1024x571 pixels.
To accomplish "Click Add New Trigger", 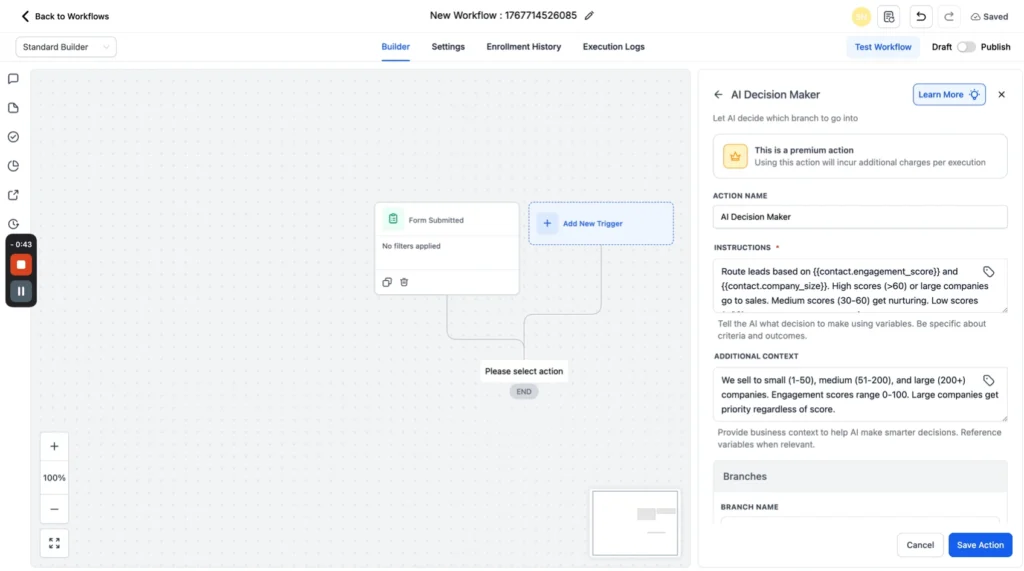I will (x=601, y=223).
